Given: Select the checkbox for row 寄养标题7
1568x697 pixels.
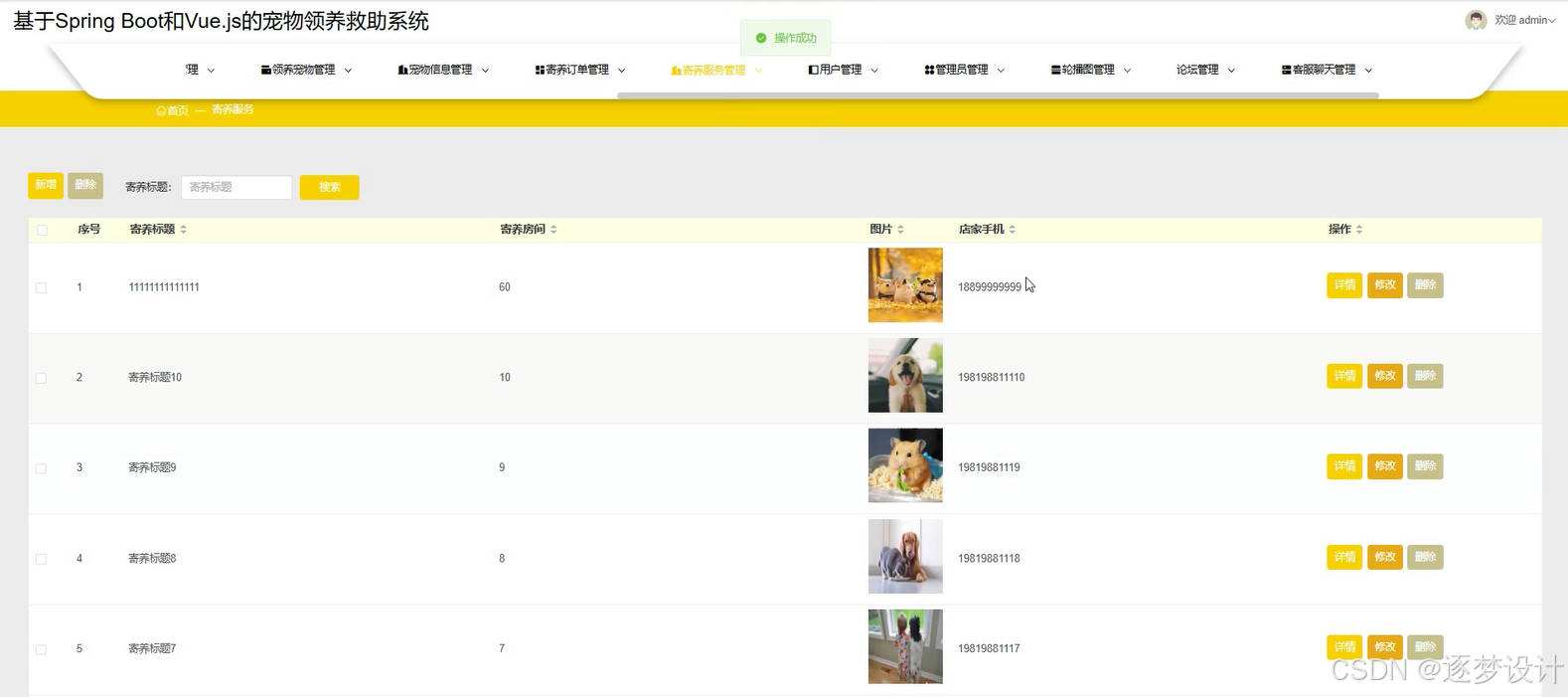Looking at the screenshot, I should 41,649.
